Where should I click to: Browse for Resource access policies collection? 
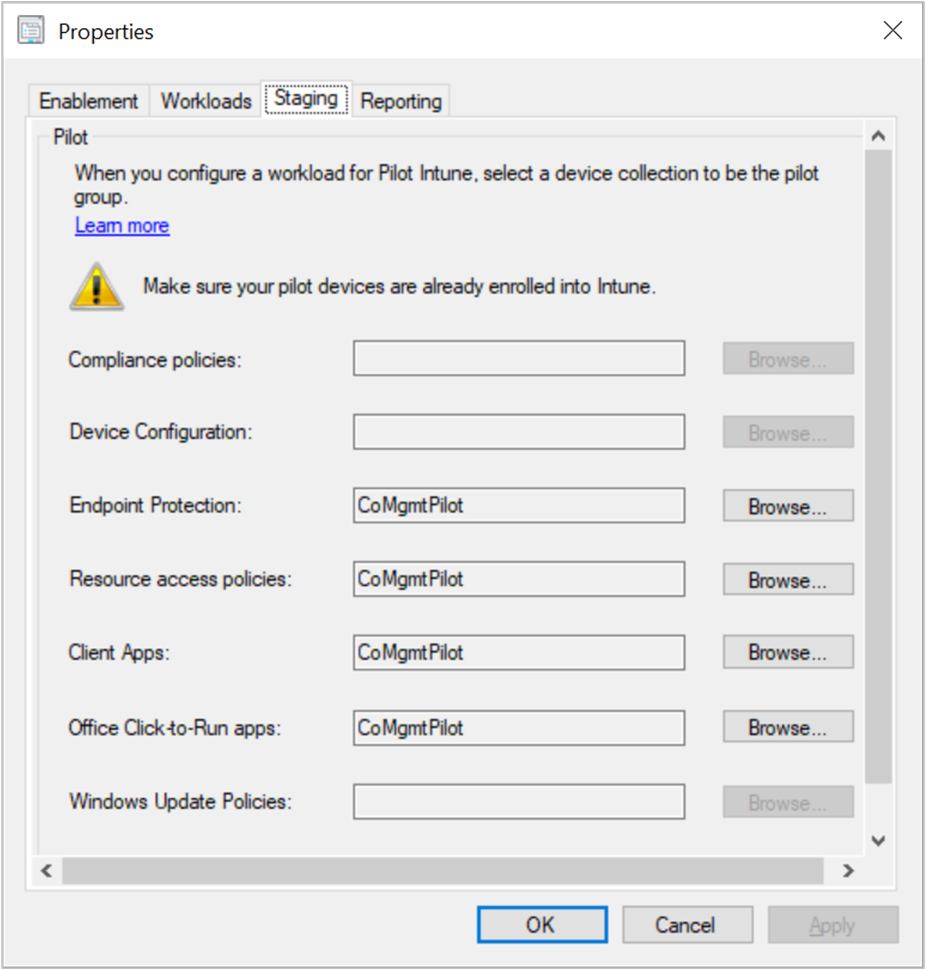787,579
